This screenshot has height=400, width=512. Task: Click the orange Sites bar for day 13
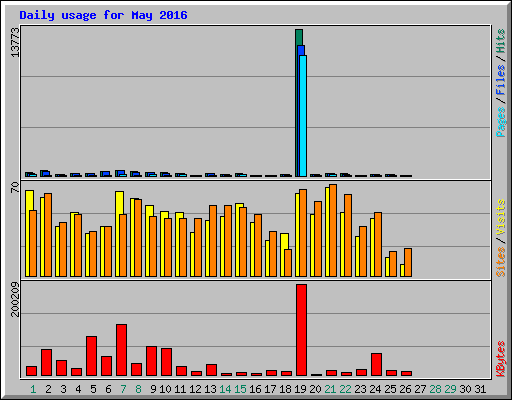pos(213,241)
